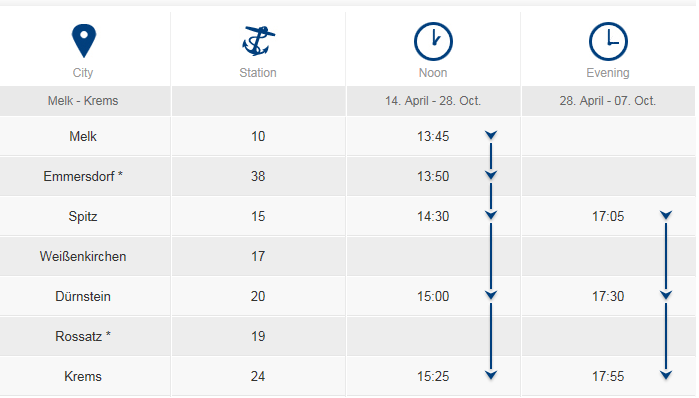Click station number 24 for Krems

coord(258,376)
